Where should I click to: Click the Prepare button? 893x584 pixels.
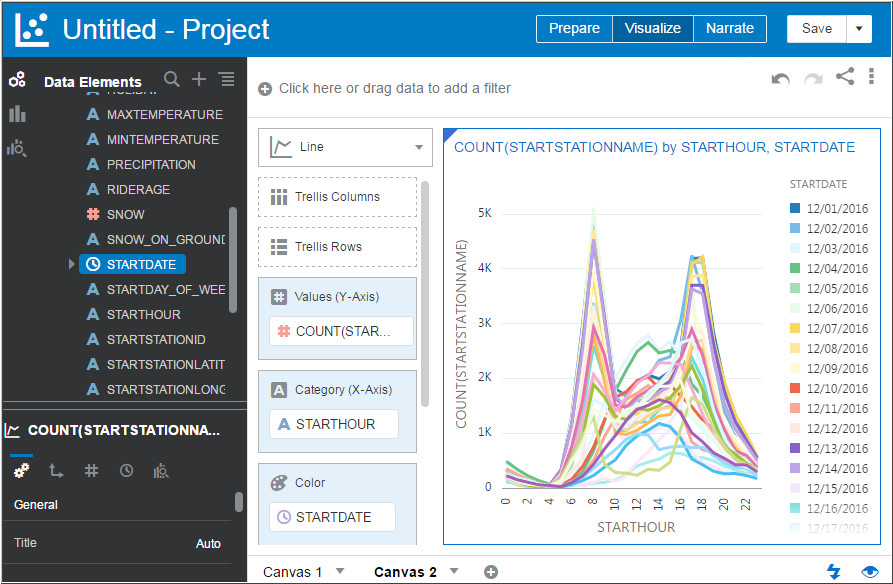[x=574, y=29]
